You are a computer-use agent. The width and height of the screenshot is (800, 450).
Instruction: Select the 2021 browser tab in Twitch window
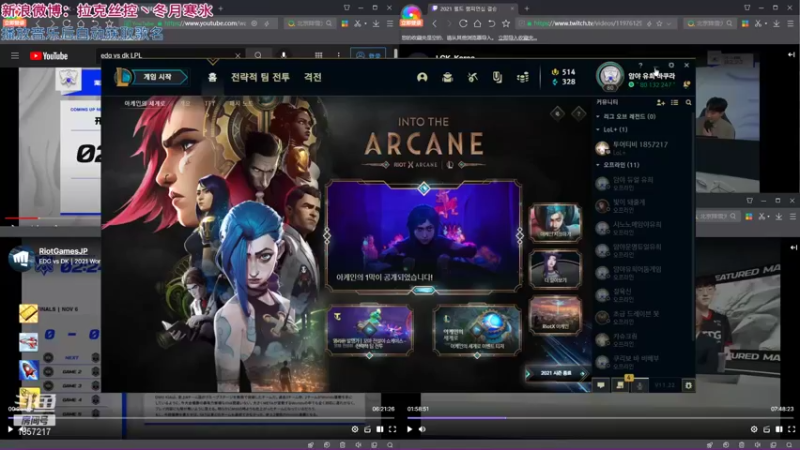tap(473, 8)
